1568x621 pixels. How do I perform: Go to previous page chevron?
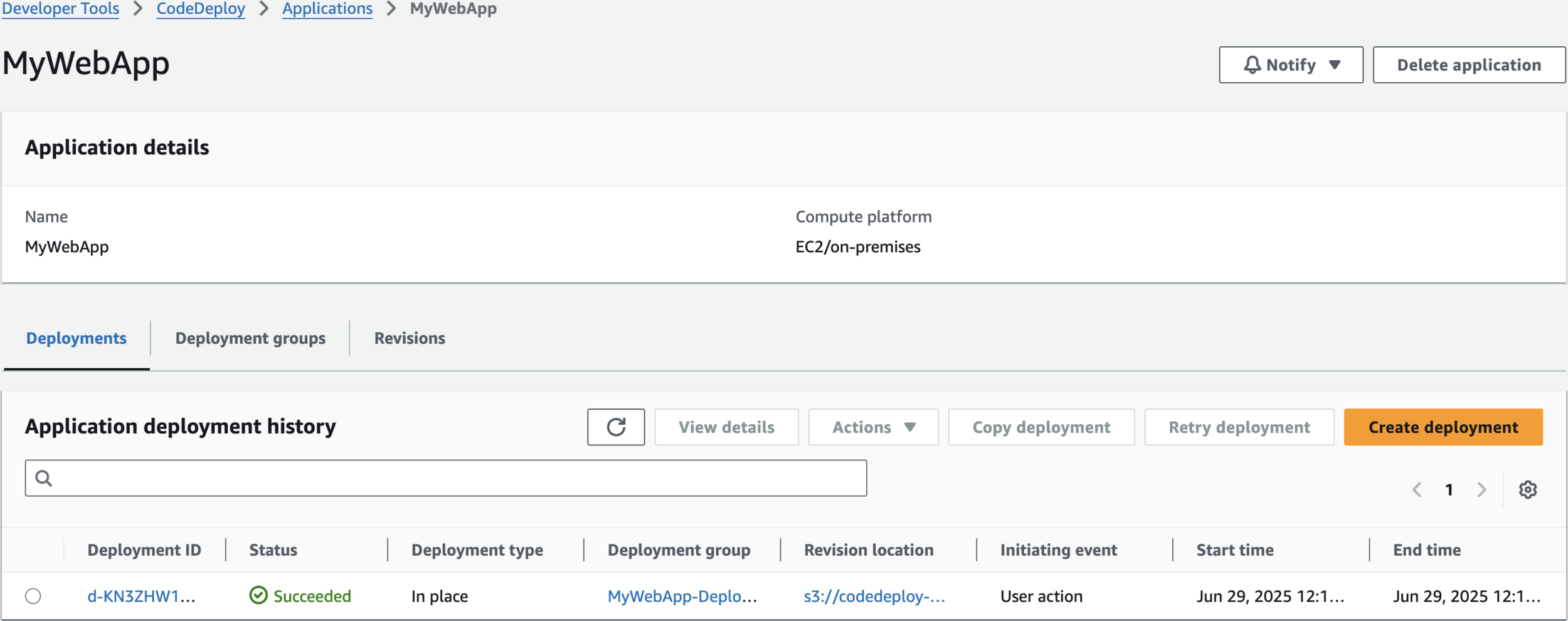point(1417,489)
